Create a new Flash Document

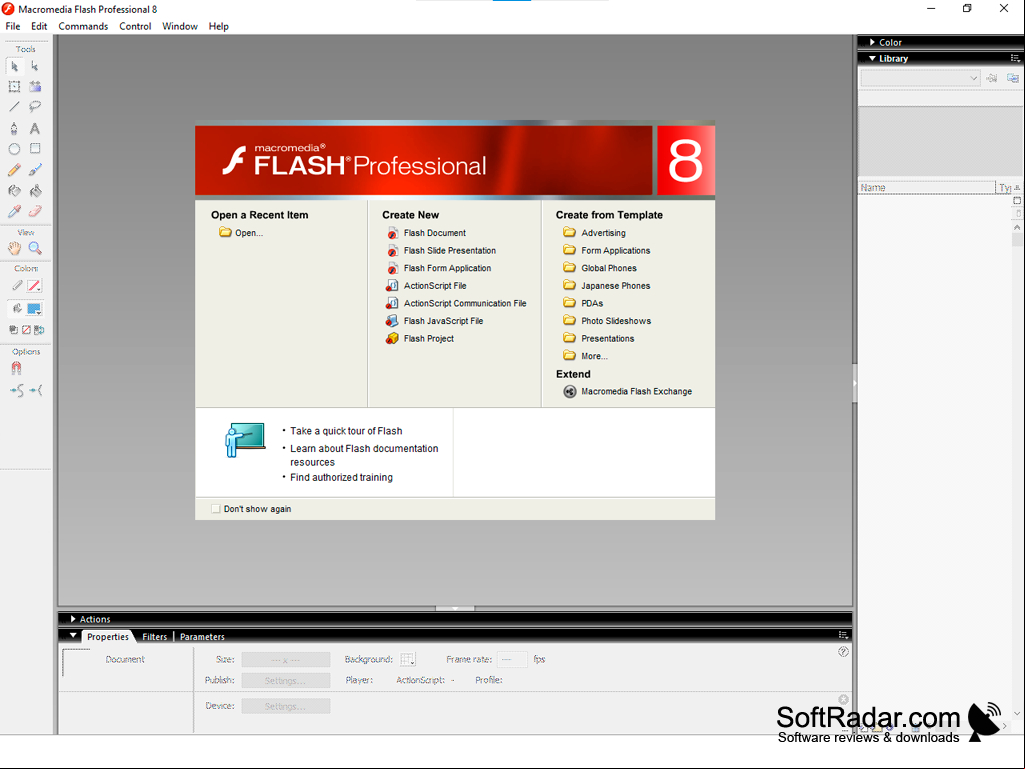[426, 233]
